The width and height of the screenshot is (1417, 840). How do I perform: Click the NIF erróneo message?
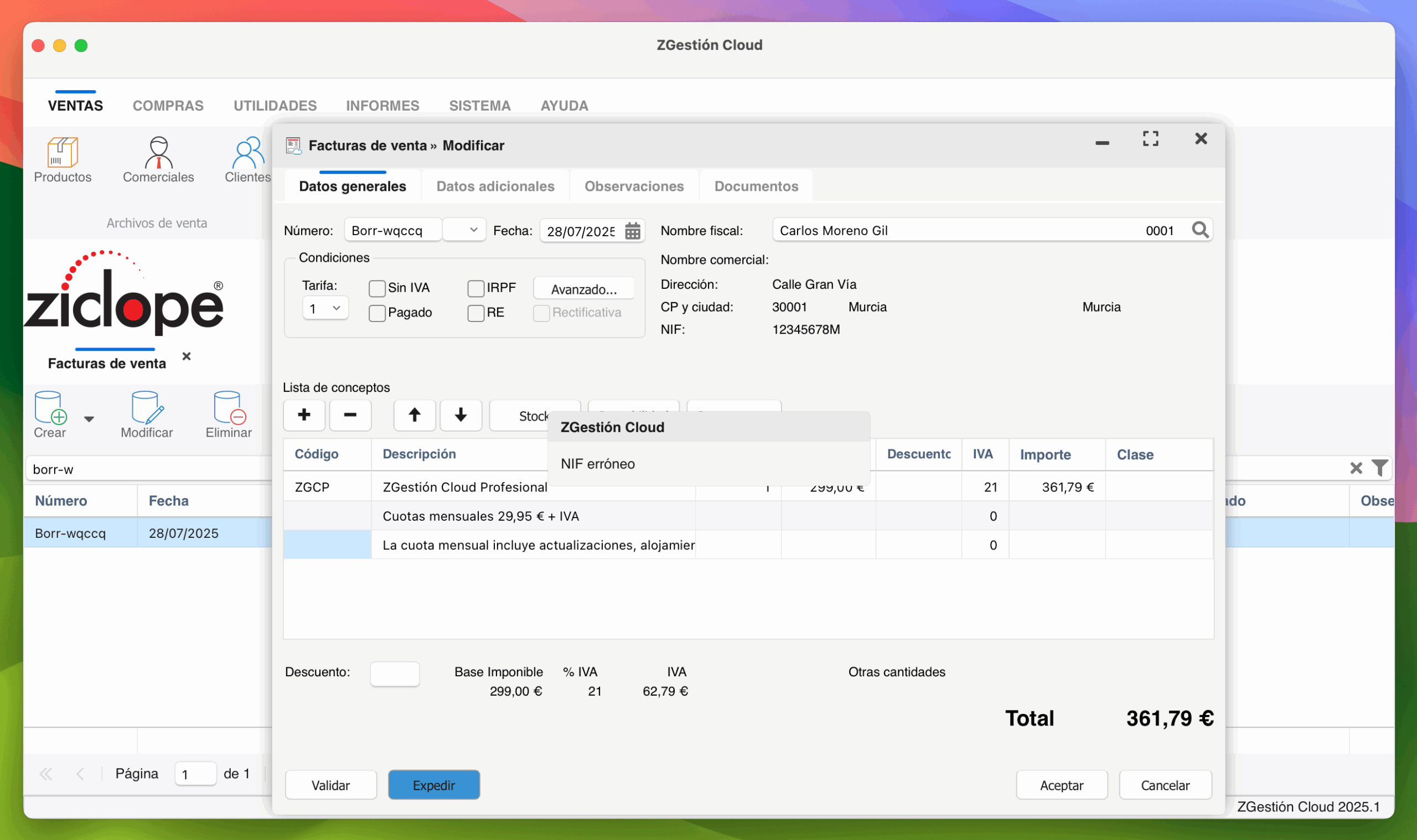pyautogui.click(x=598, y=464)
